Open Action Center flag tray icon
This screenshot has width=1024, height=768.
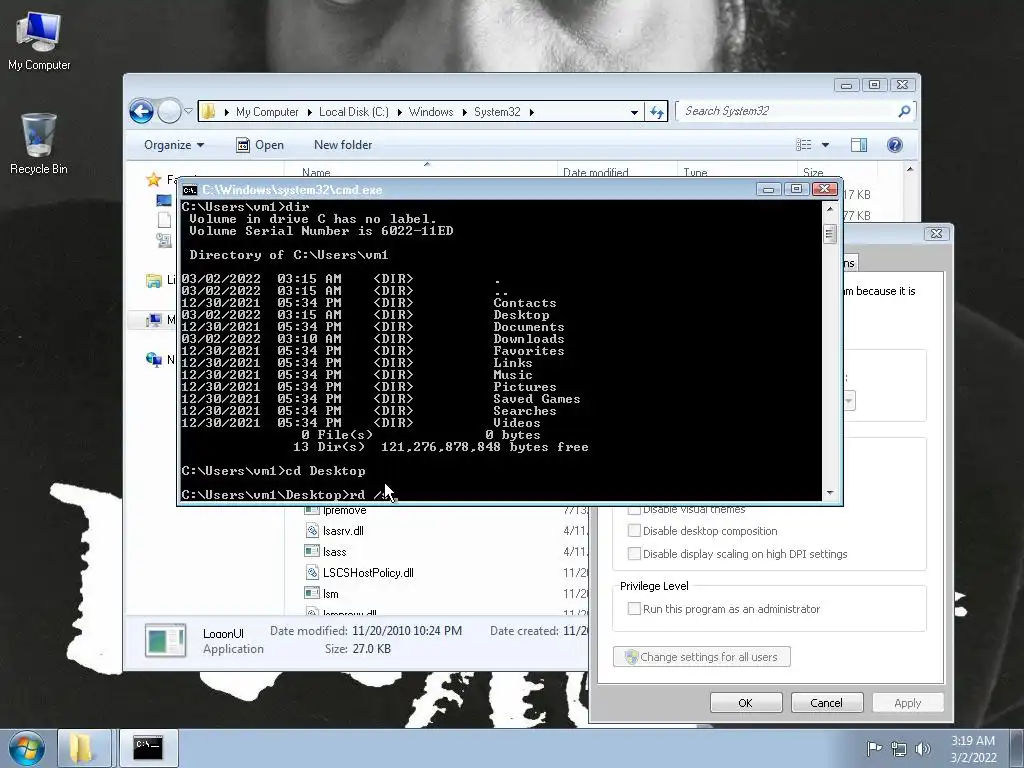coord(874,748)
